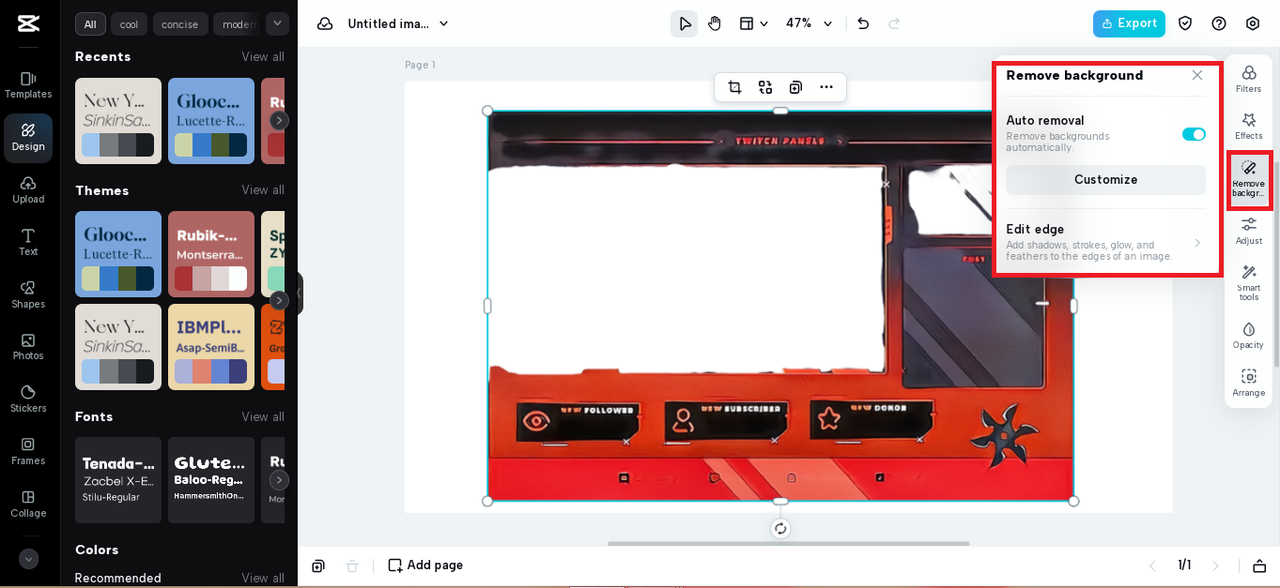The image size is (1280, 588).
Task: Select the pointer select tool
Action: coord(684,24)
